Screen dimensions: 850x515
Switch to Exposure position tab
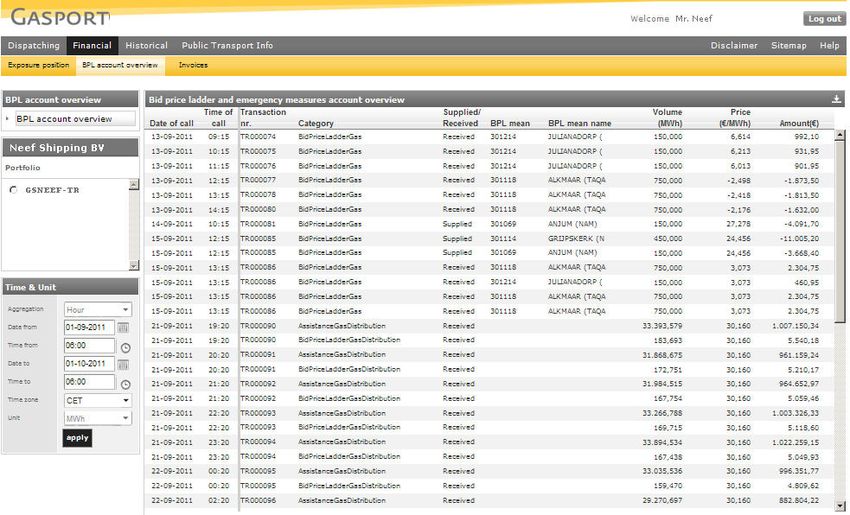(x=38, y=65)
